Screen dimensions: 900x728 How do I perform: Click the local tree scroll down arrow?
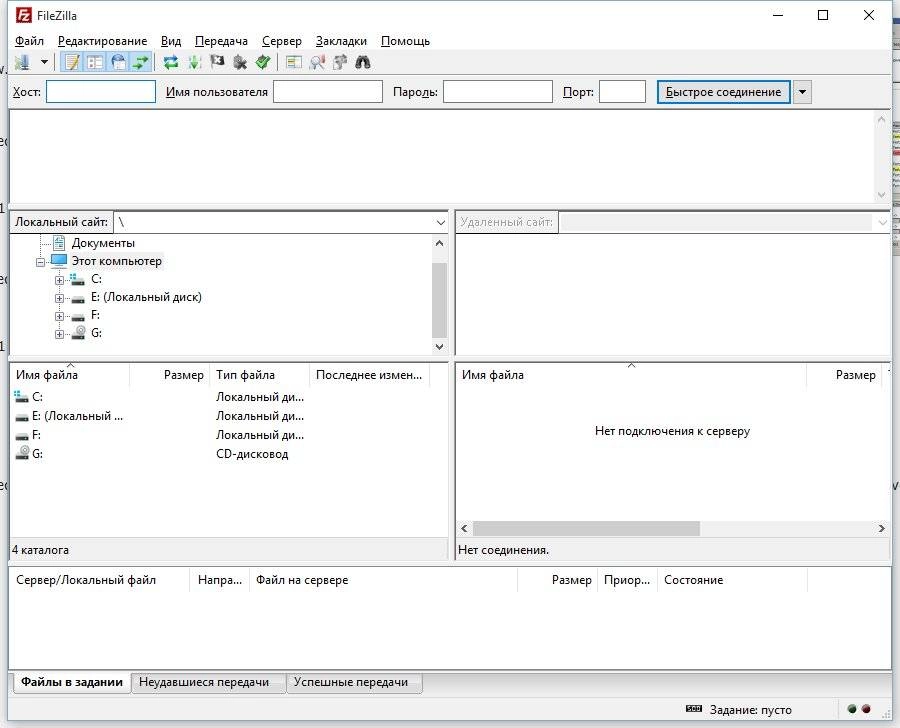pos(439,346)
